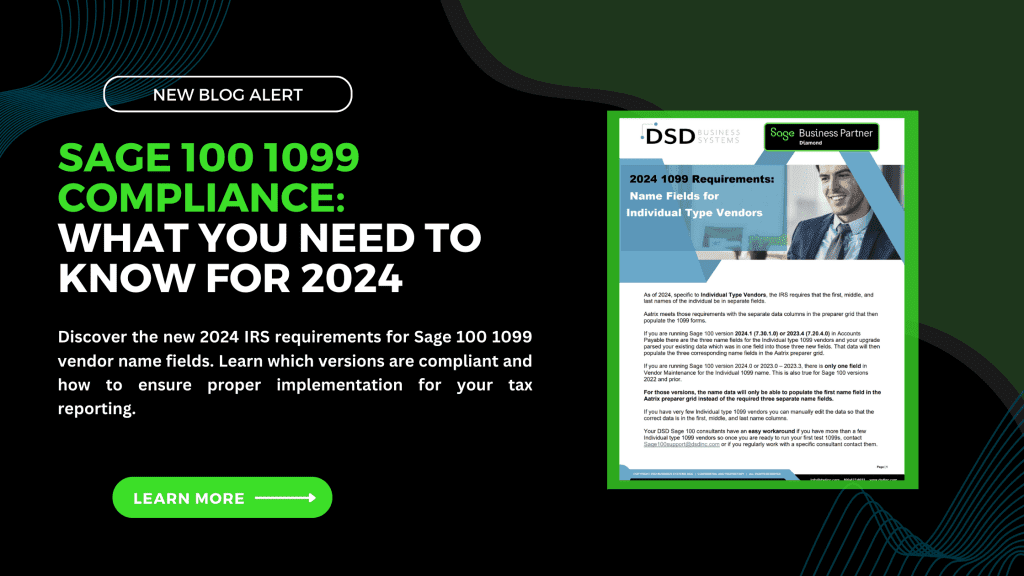Click the Sage100support email link
Screen dimensions: 1024x576
click(x=682, y=446)
